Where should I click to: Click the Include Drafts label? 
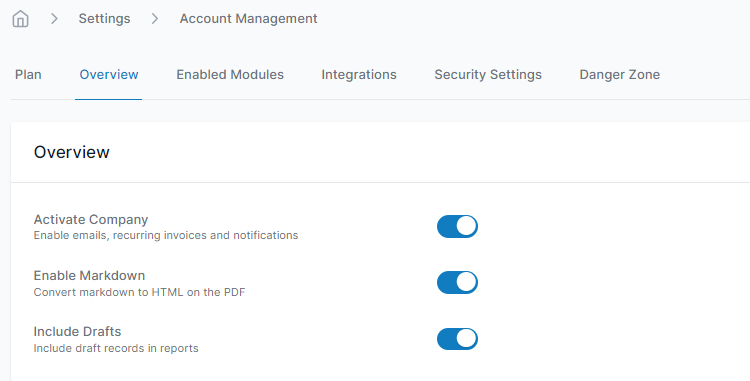[x=77, y=332]
